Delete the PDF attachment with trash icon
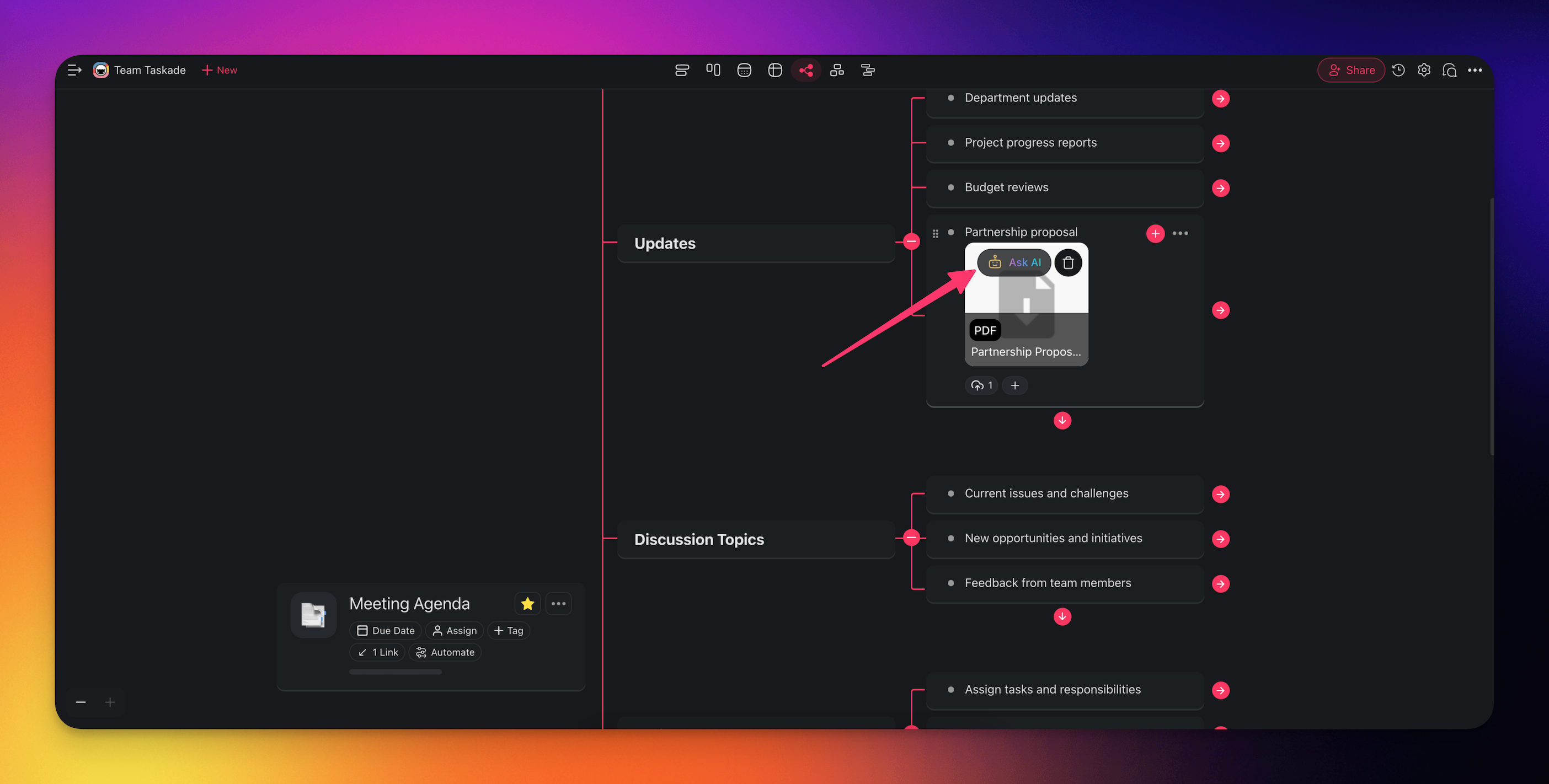 click(1068, 262)
